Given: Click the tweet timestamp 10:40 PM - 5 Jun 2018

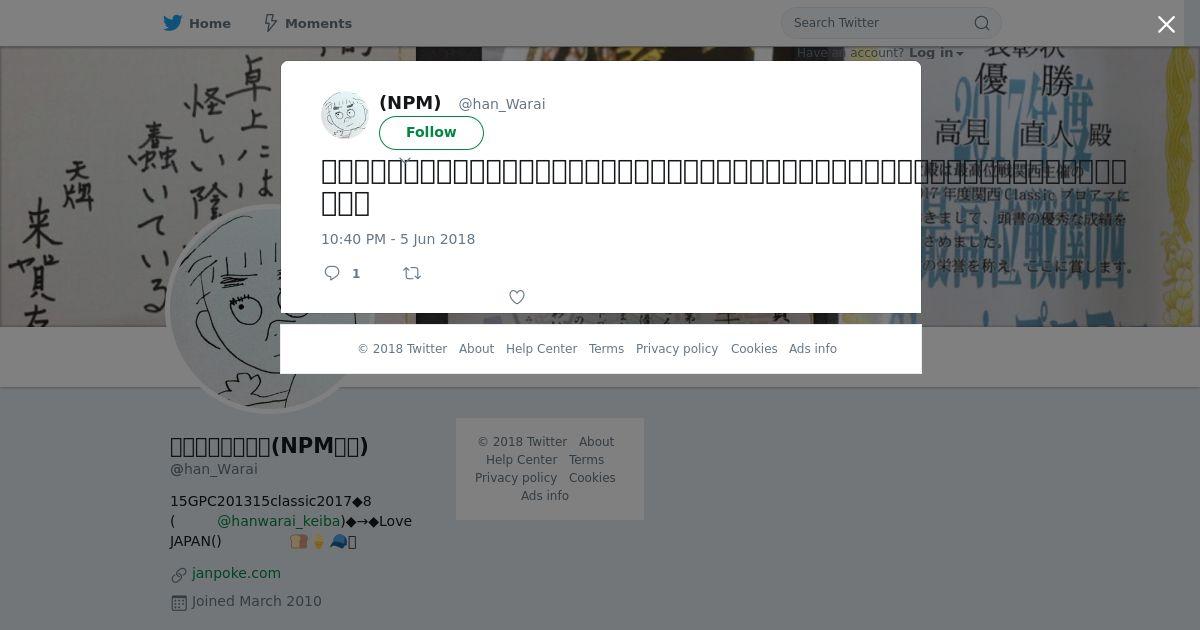Looking at the screenshot, I should 398,239.
